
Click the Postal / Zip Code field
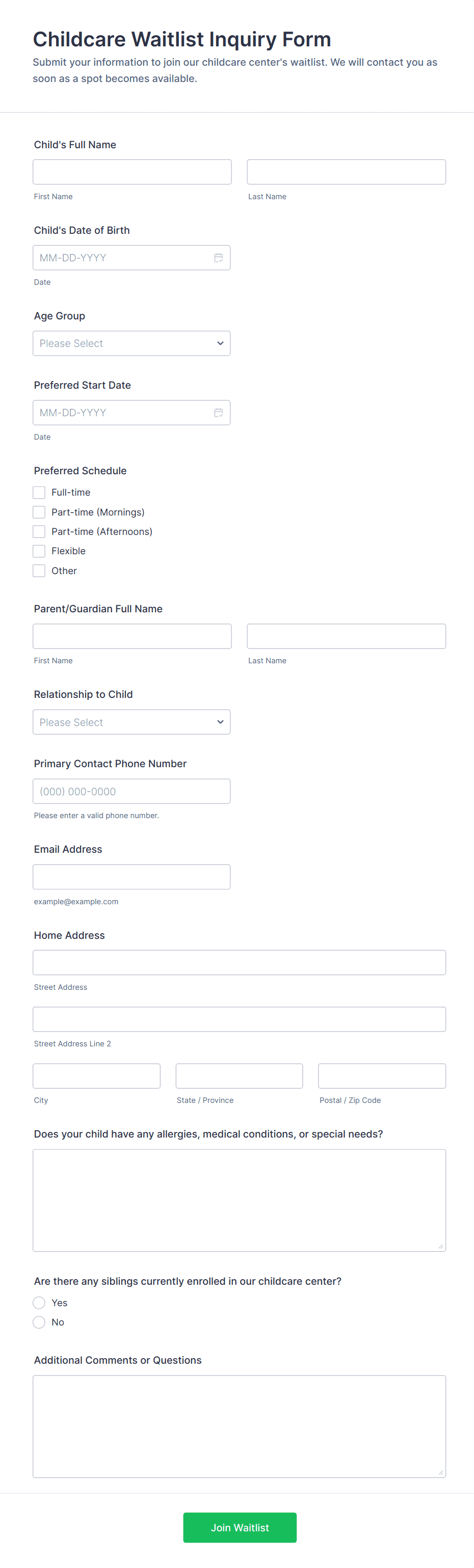(382, 1076)
